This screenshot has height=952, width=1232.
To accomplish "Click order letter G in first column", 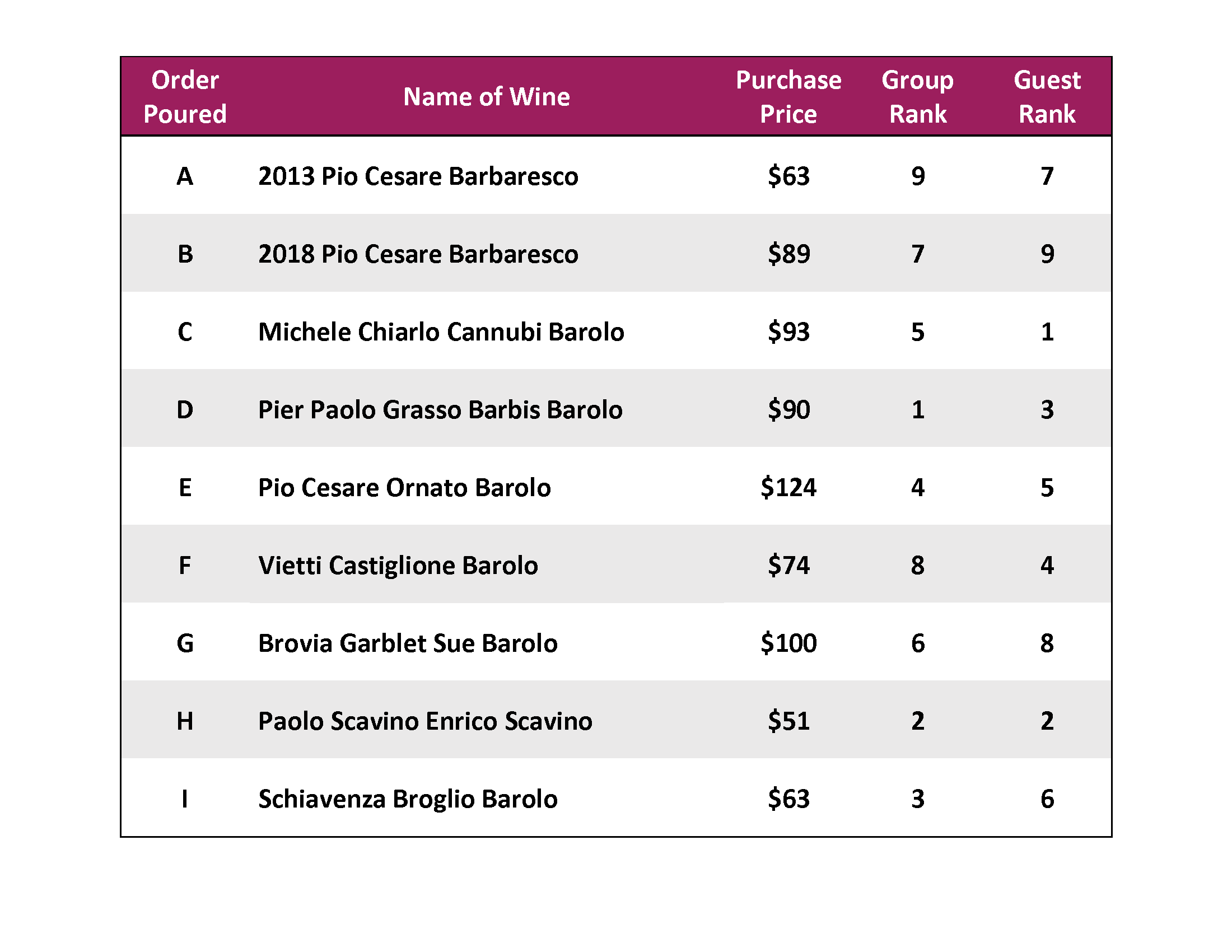I will coord(185,643).
